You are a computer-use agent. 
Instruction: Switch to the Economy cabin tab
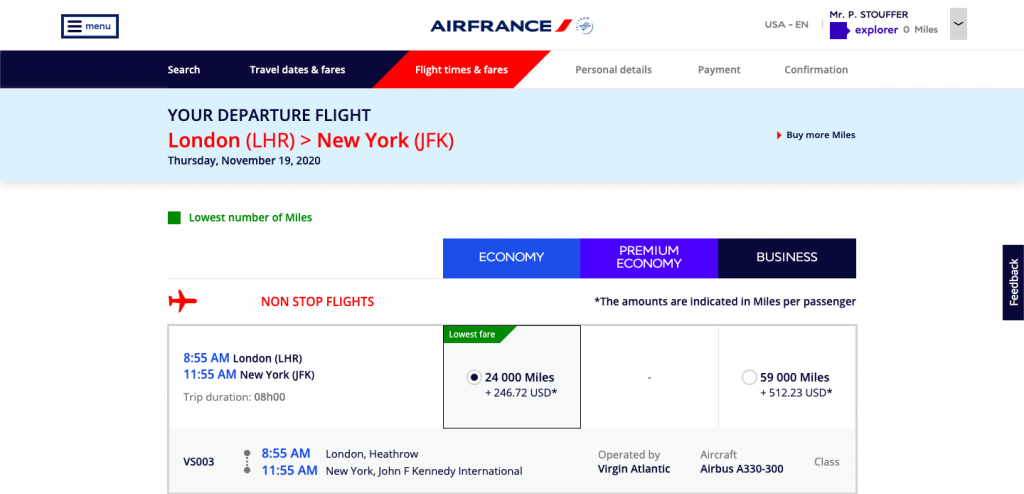511,257
